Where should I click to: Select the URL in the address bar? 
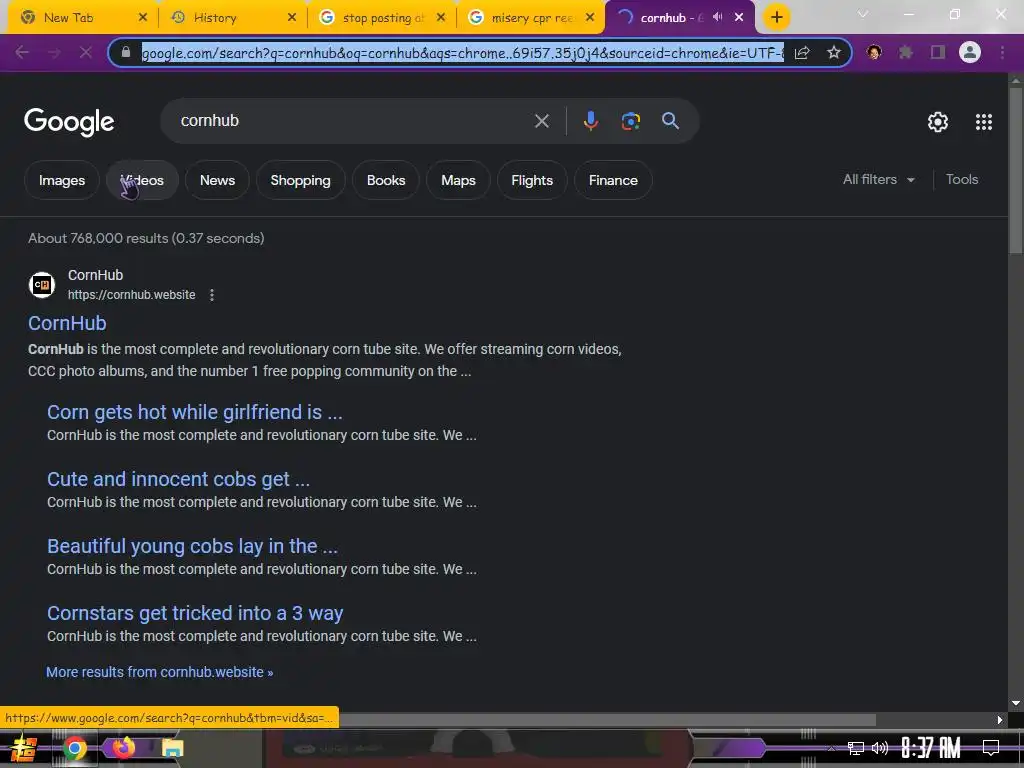tap(462, 53)
